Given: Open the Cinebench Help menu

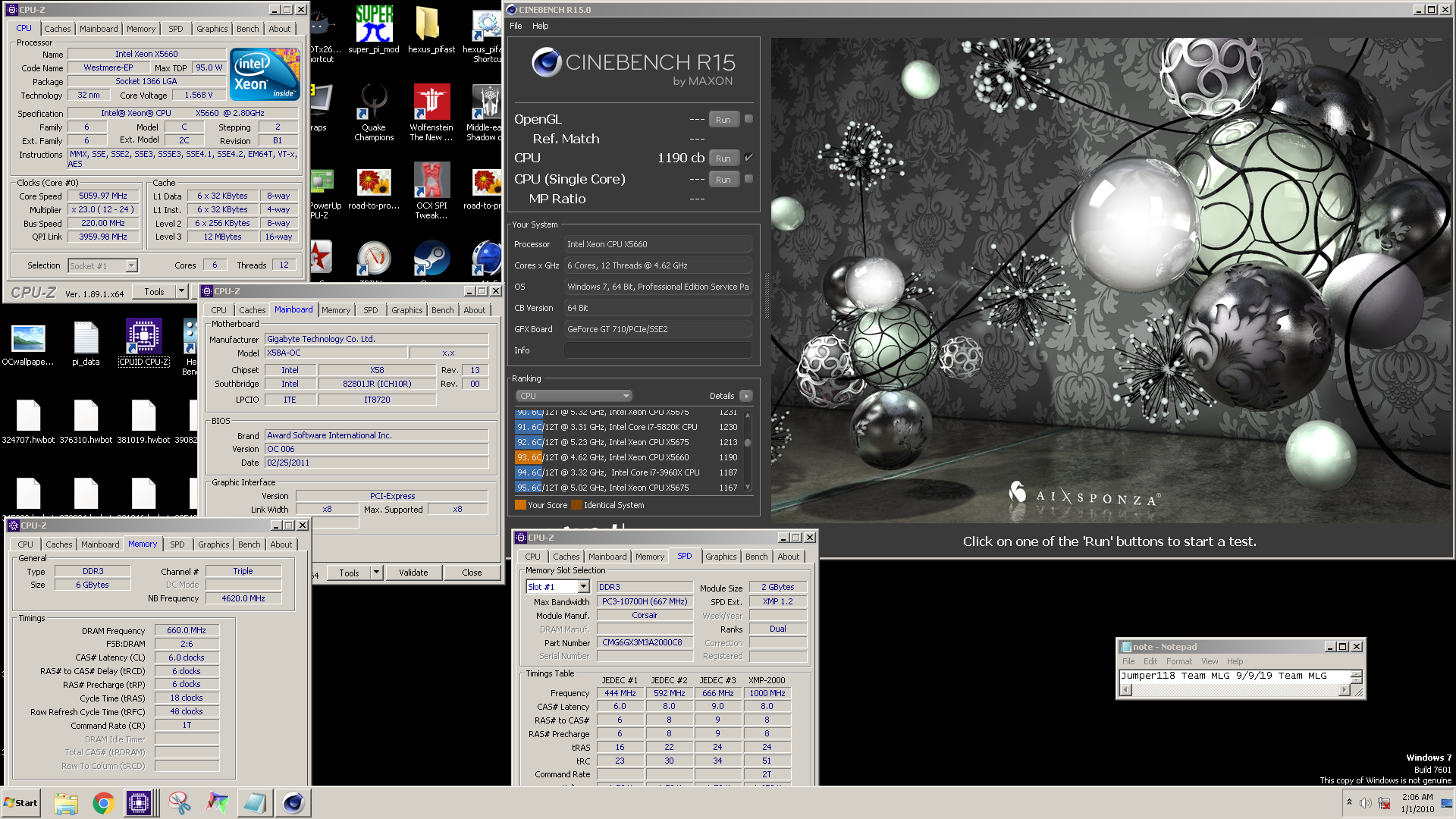Looking at the screenshot, I should (540, 26).
